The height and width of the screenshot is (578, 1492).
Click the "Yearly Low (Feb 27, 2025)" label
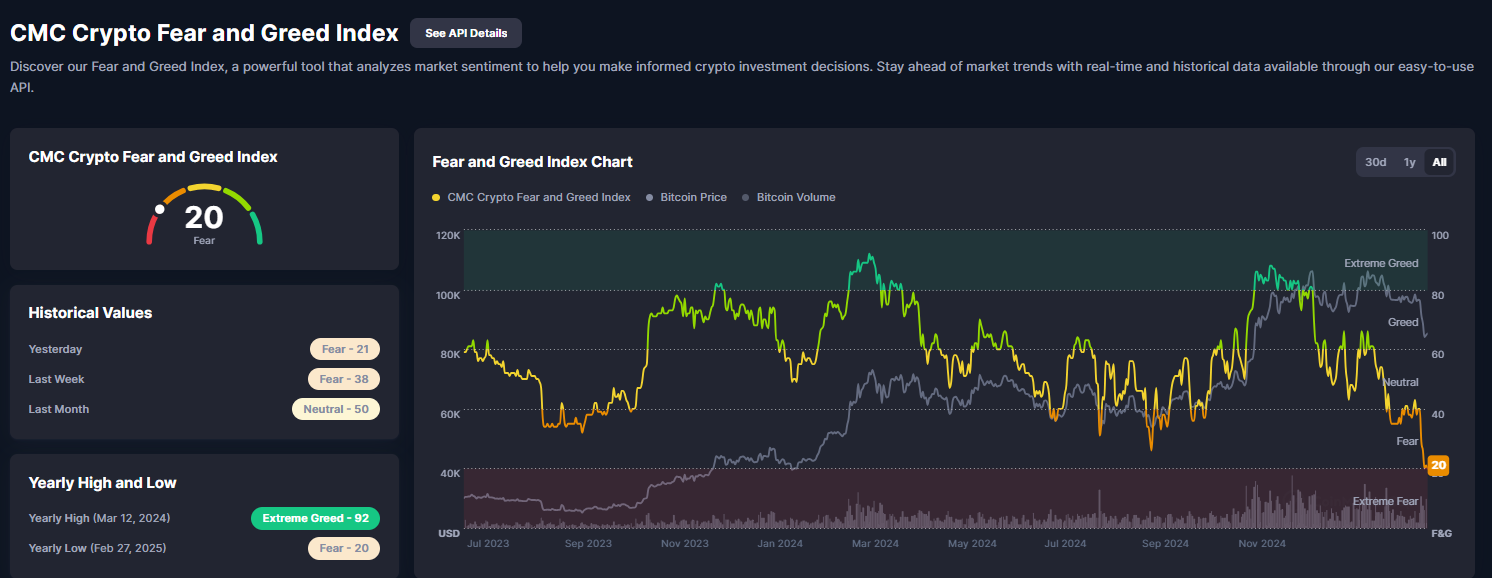(98, 548)
